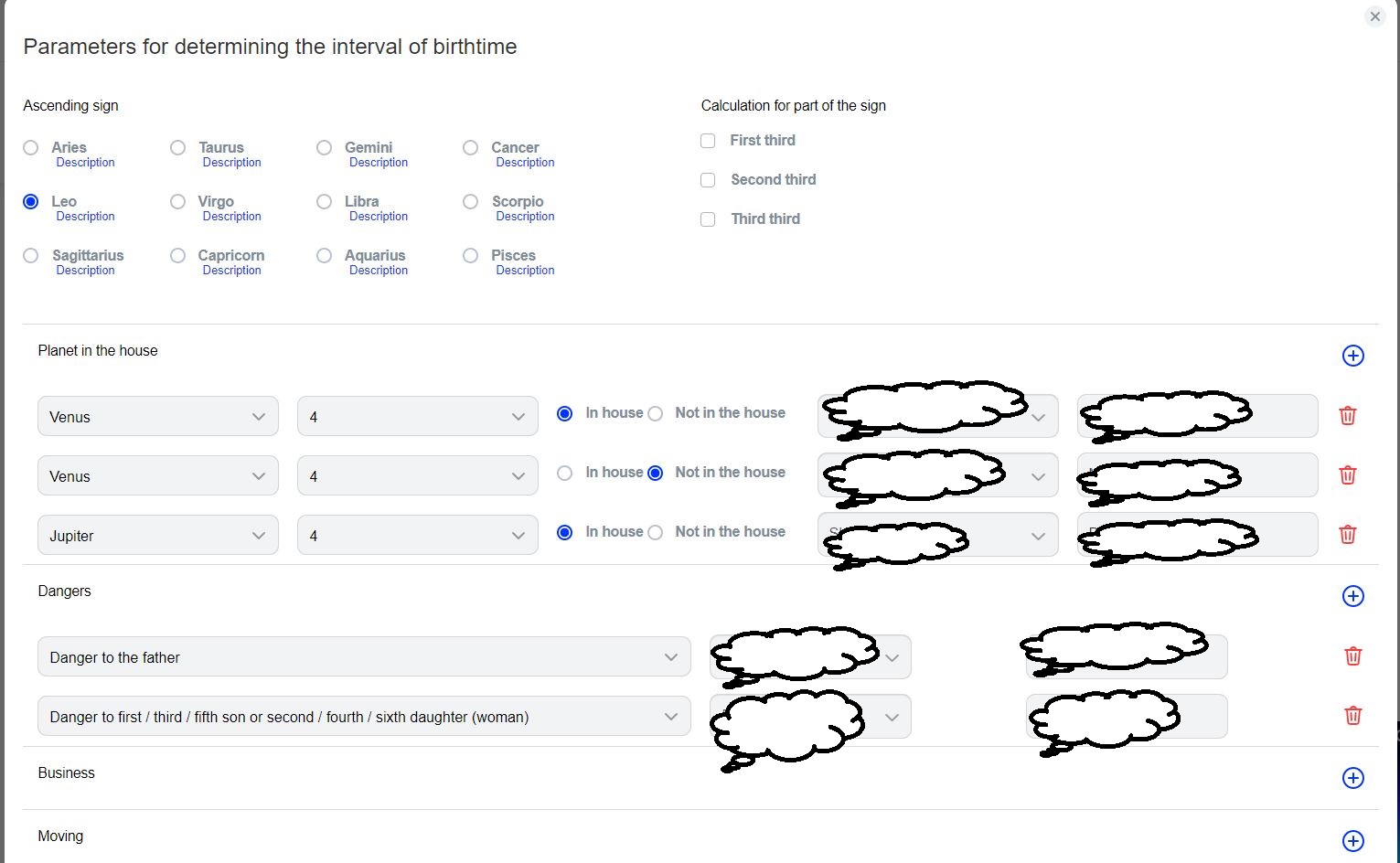
Task: Add a new Dangers entry
Action: coord(1352,596)
